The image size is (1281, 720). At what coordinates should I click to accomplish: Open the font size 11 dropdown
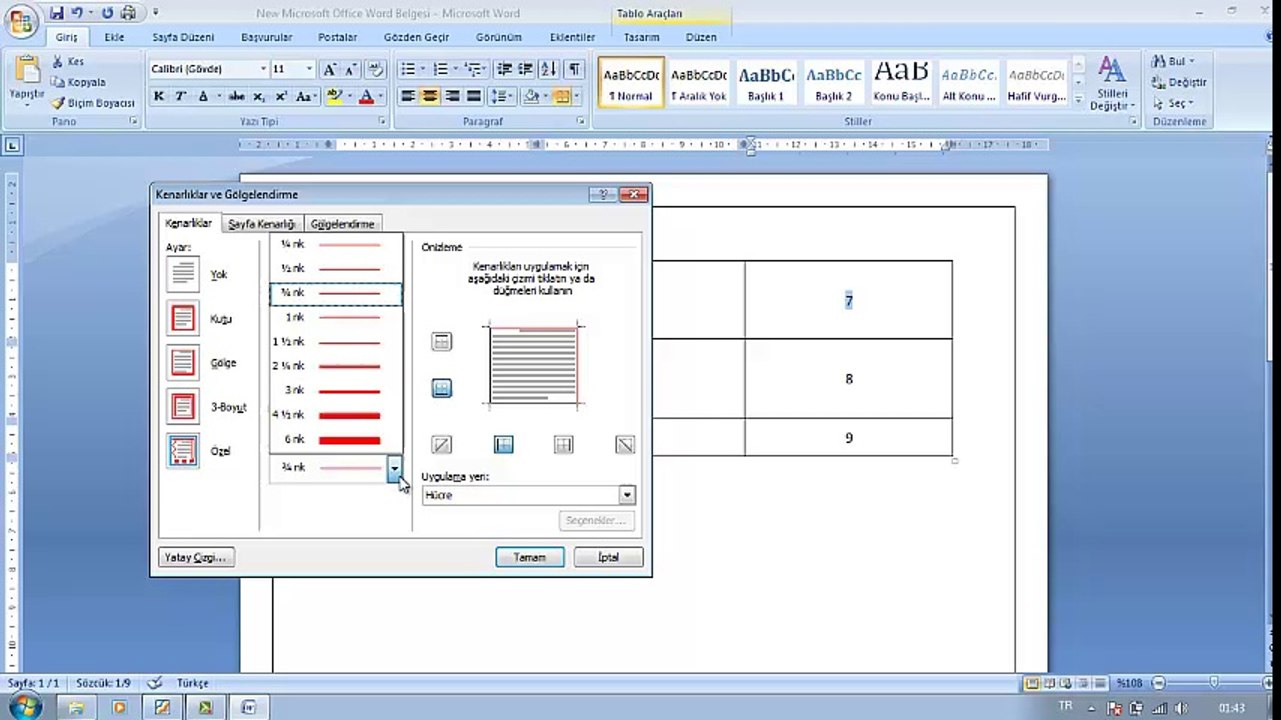[309, 69]
